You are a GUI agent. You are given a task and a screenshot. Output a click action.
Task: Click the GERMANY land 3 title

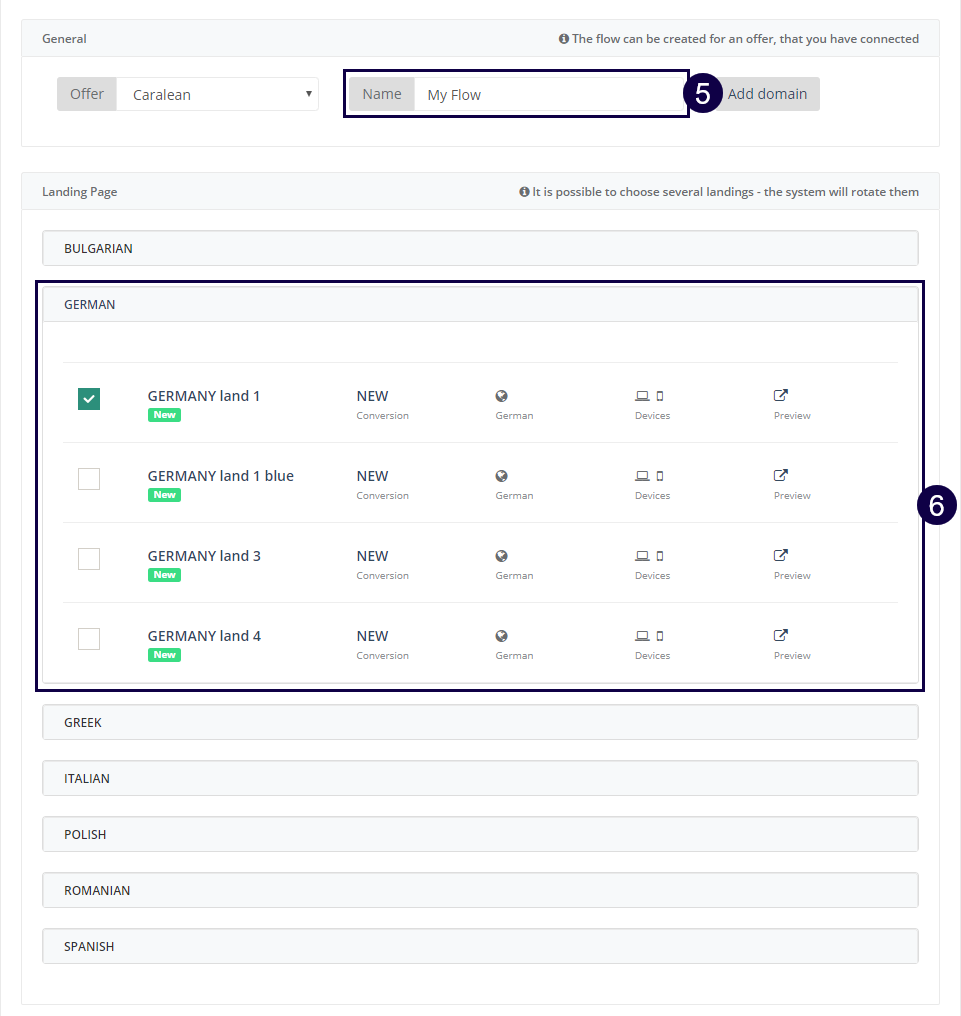[x=204, y=556]
